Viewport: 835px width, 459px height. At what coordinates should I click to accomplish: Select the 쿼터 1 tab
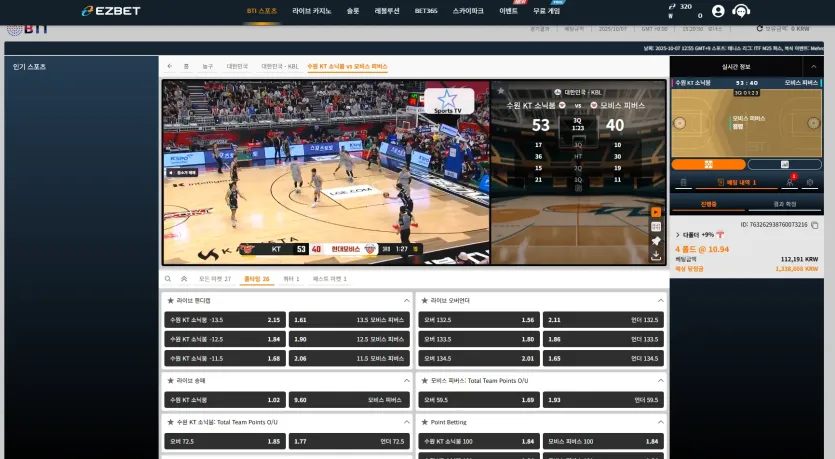(x=291, y=279)
